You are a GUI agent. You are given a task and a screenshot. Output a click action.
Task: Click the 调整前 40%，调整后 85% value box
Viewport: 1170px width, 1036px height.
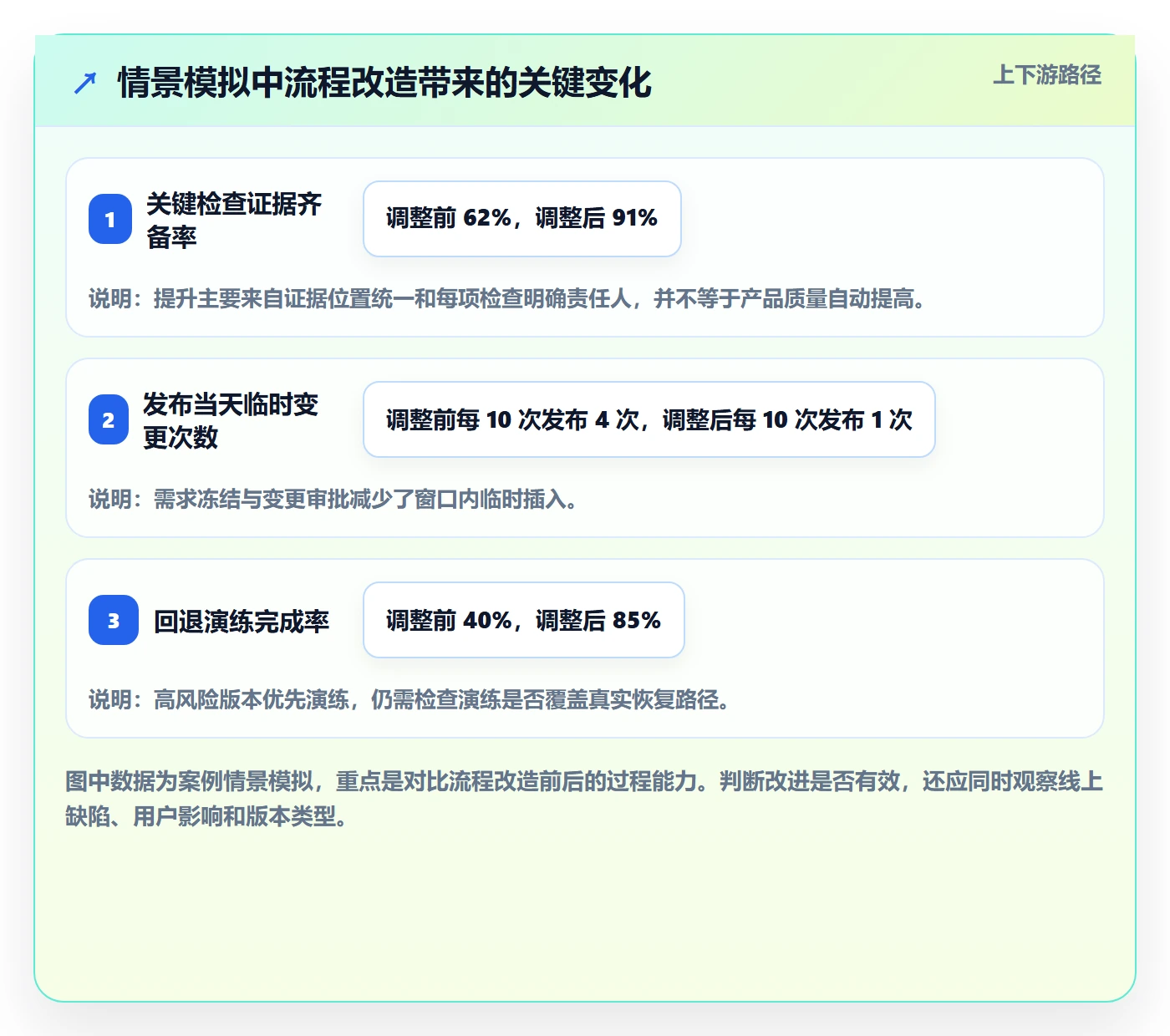524,620
